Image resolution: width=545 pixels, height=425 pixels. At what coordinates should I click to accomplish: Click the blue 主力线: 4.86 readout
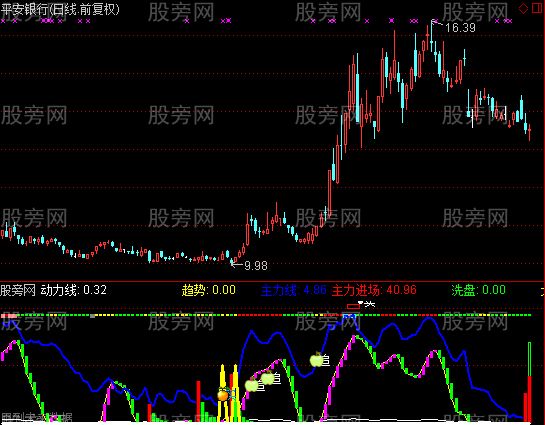pos(294,290)
